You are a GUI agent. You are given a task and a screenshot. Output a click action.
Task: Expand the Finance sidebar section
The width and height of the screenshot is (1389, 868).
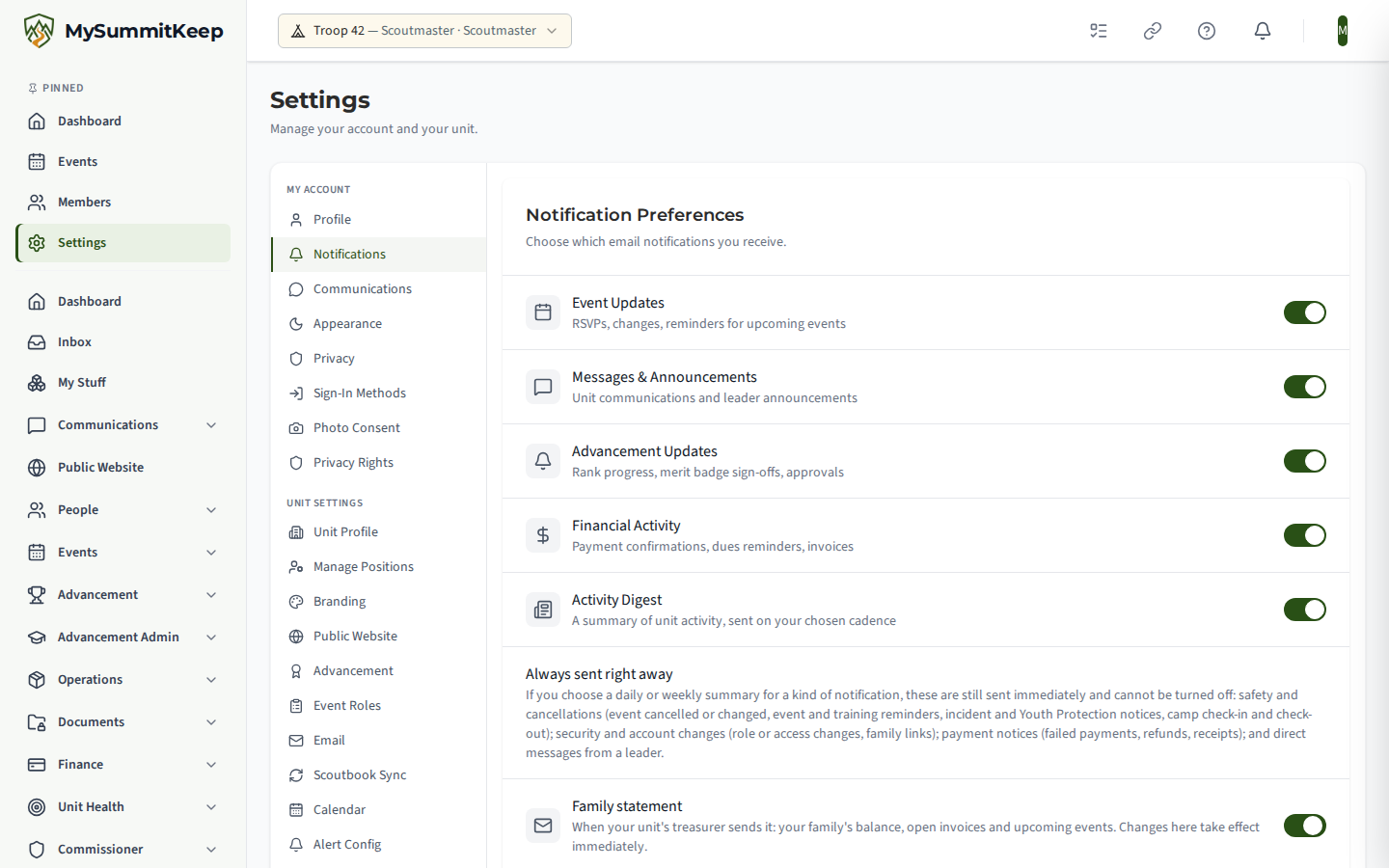coord(123,765)
